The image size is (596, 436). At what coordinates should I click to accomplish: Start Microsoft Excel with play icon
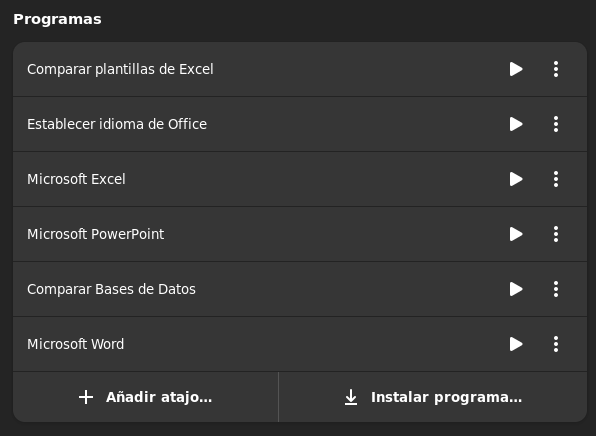tap(516, 179)
